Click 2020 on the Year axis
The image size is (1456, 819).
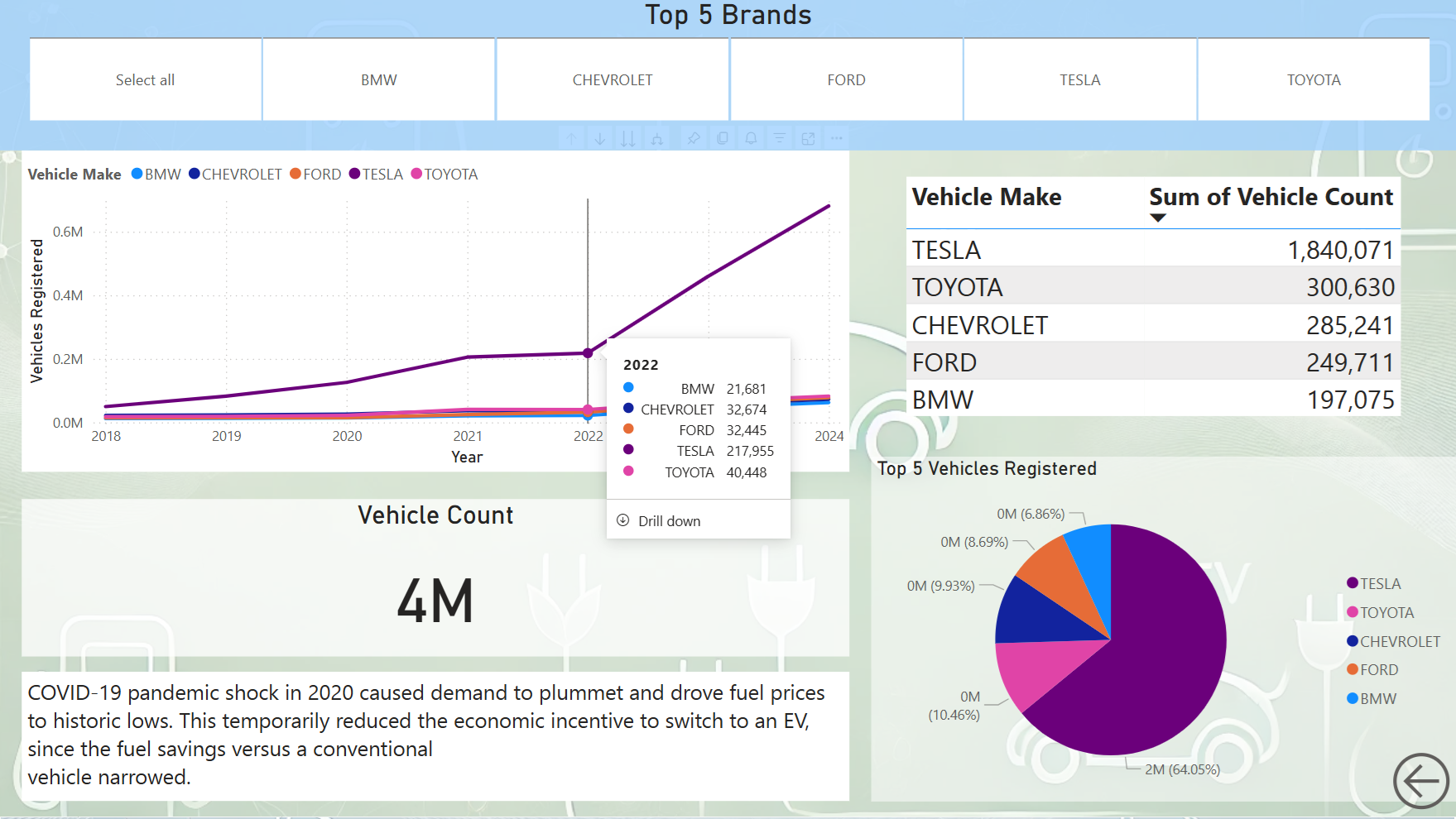tap(347, 436)
